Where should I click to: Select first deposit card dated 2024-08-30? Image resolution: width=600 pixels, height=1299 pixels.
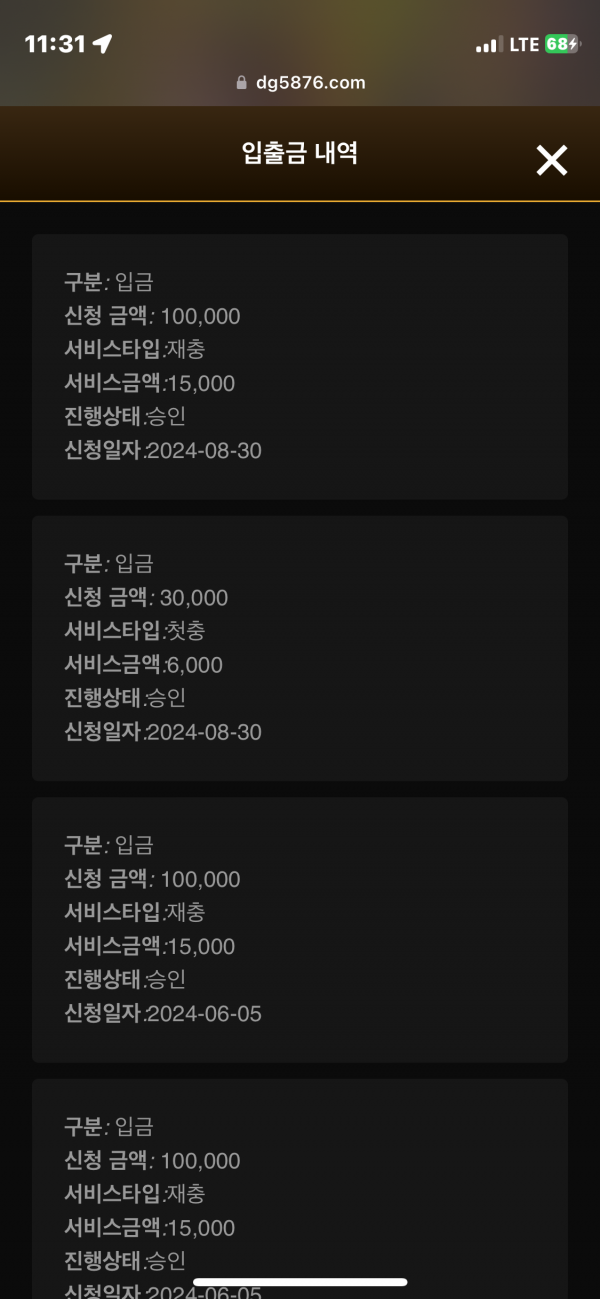click(300, 367)
